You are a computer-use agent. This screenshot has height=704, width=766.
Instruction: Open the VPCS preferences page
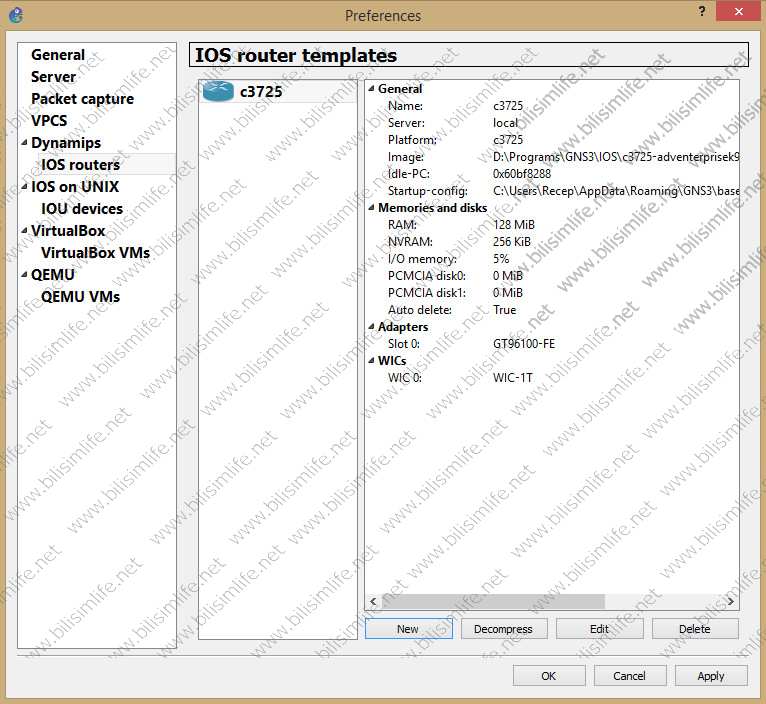(49, 121)
